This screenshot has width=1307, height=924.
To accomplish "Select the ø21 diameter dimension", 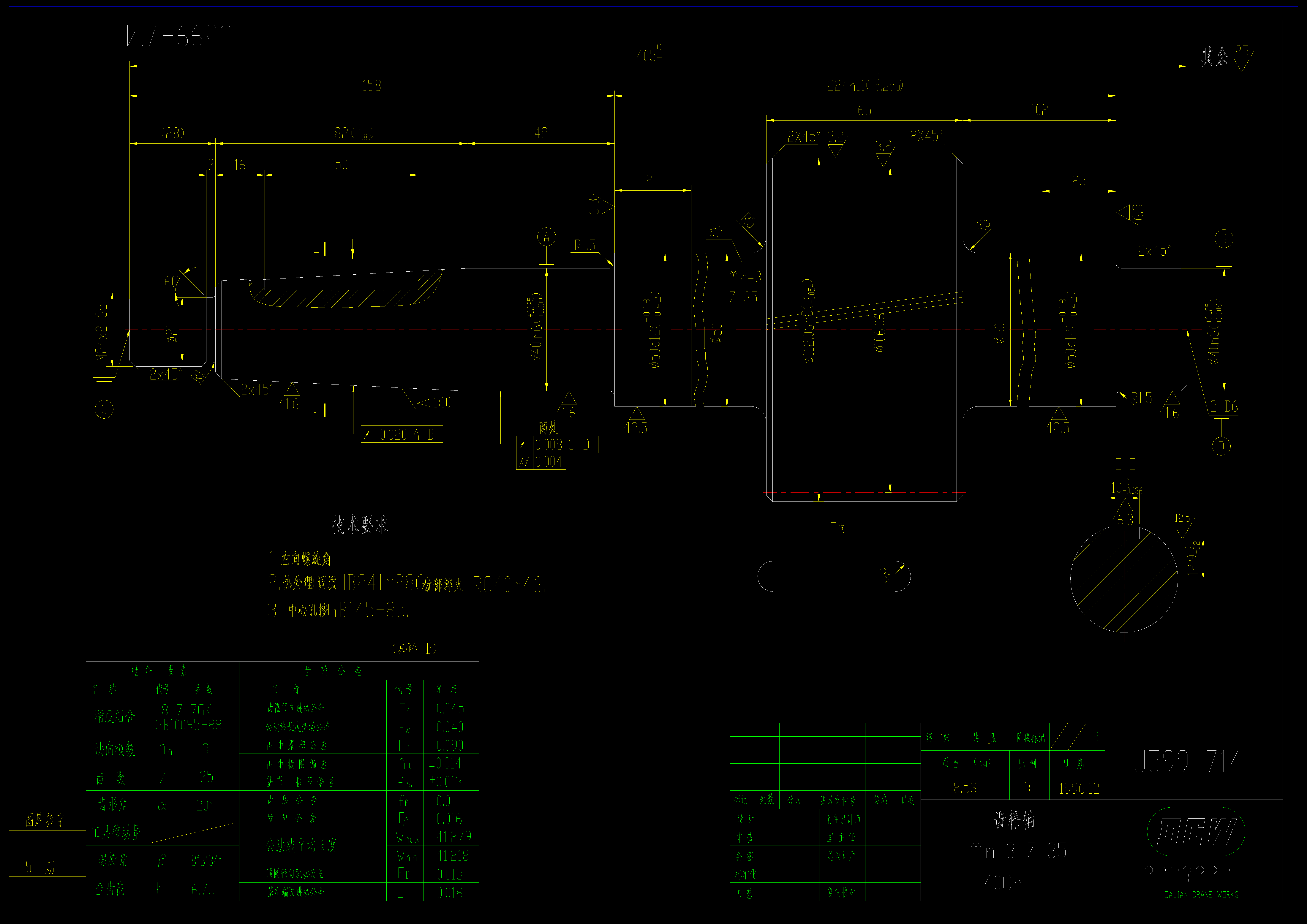I will [x=172, y=334].
